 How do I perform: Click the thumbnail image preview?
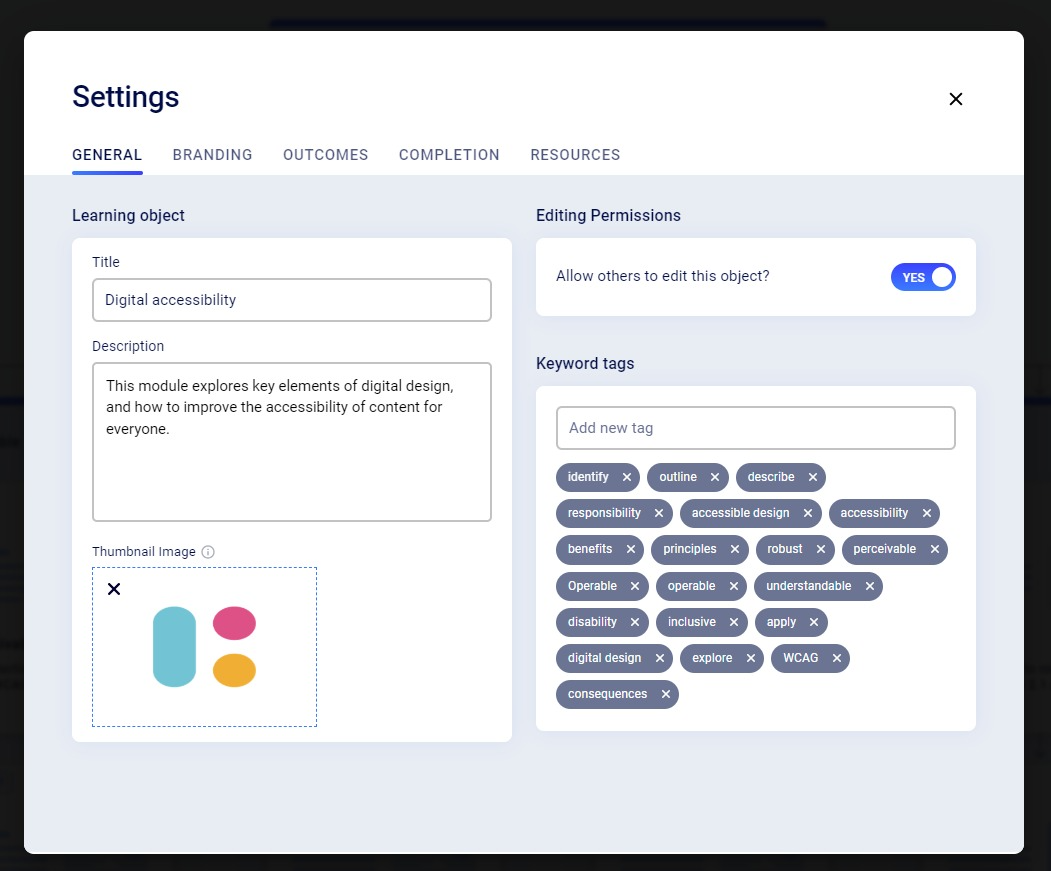pos(204,647)
